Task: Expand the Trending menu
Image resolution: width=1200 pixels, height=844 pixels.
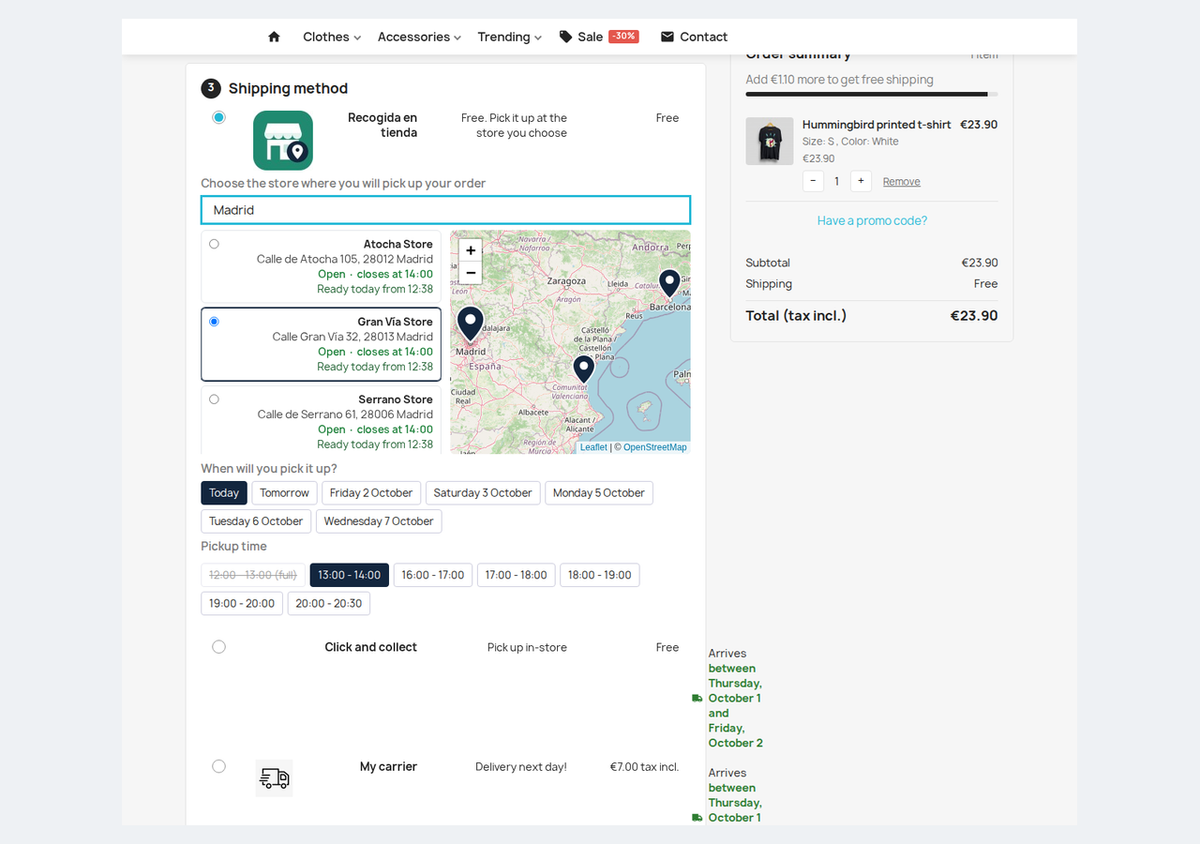Action: point(509,37)
